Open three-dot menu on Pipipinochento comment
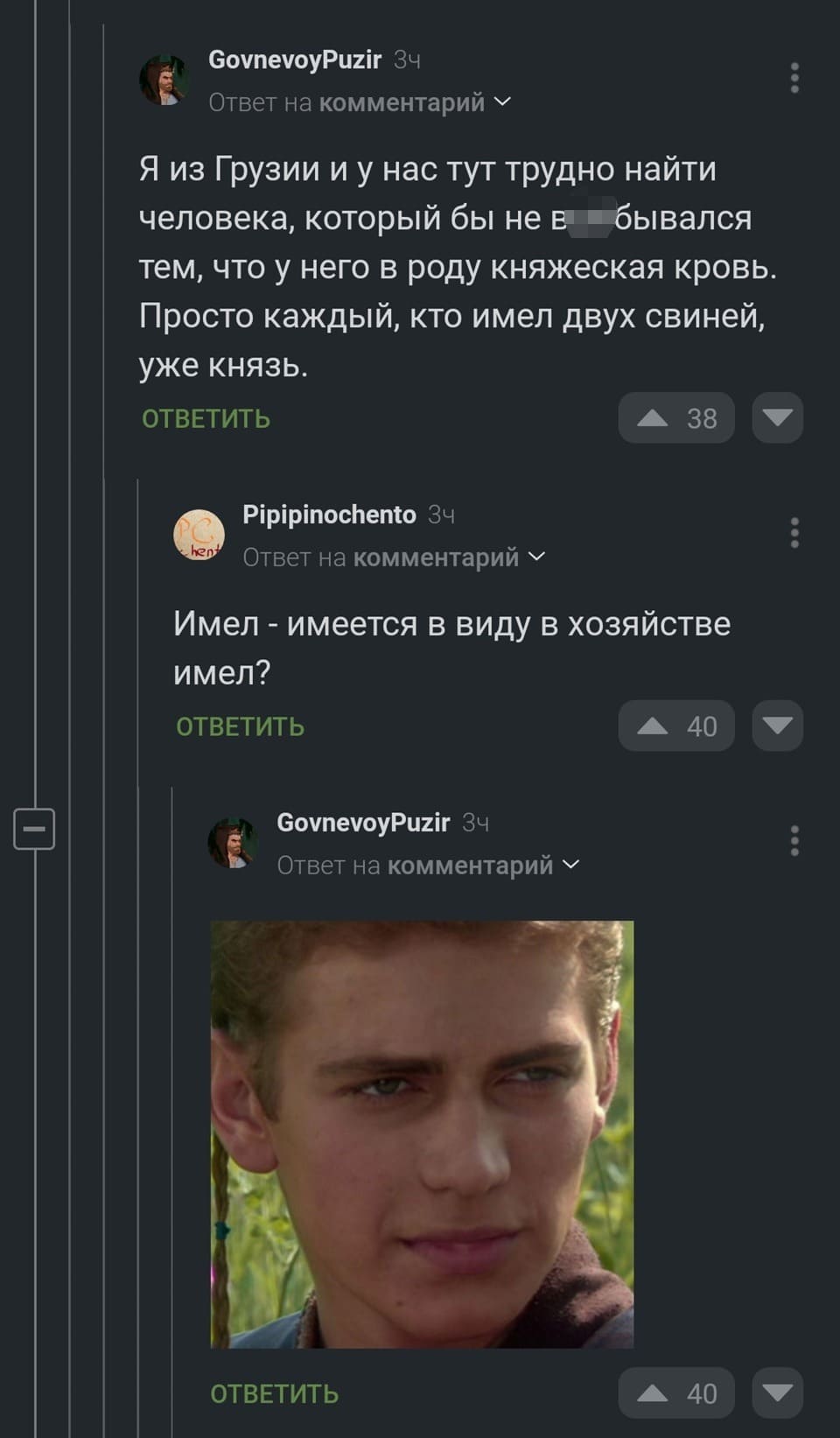840x1438 pixels. point(794,533)
